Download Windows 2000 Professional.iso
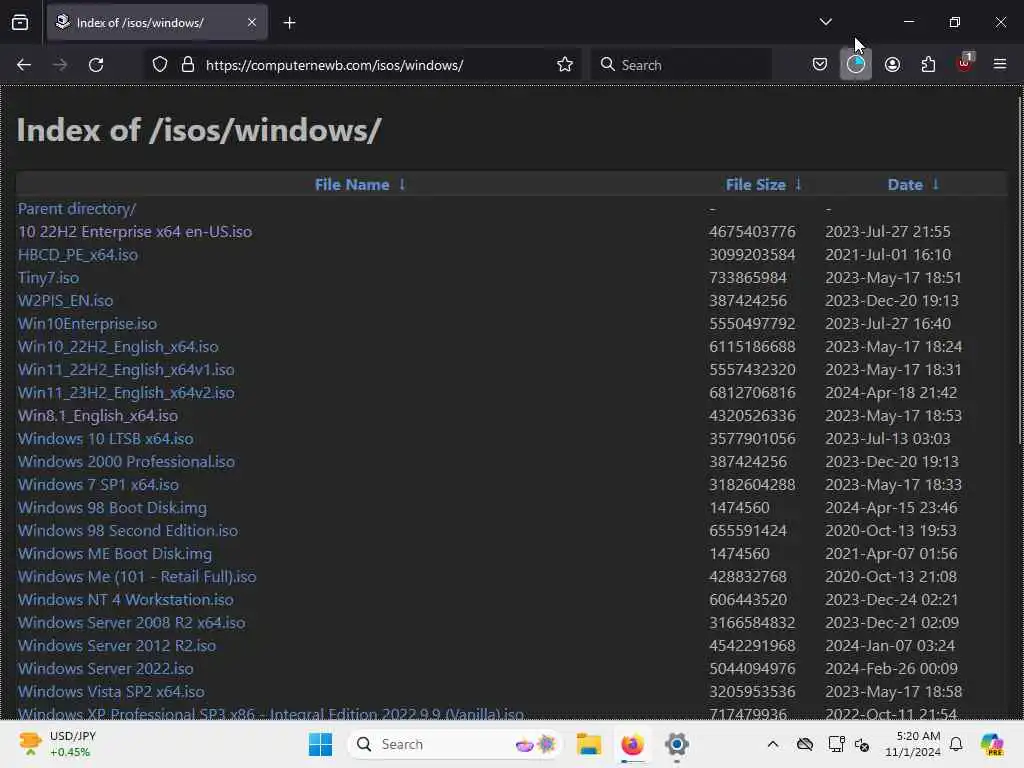 tap(126, 462)
